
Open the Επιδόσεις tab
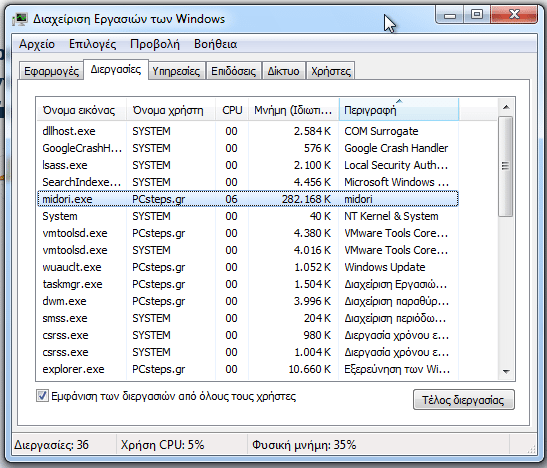233,71
